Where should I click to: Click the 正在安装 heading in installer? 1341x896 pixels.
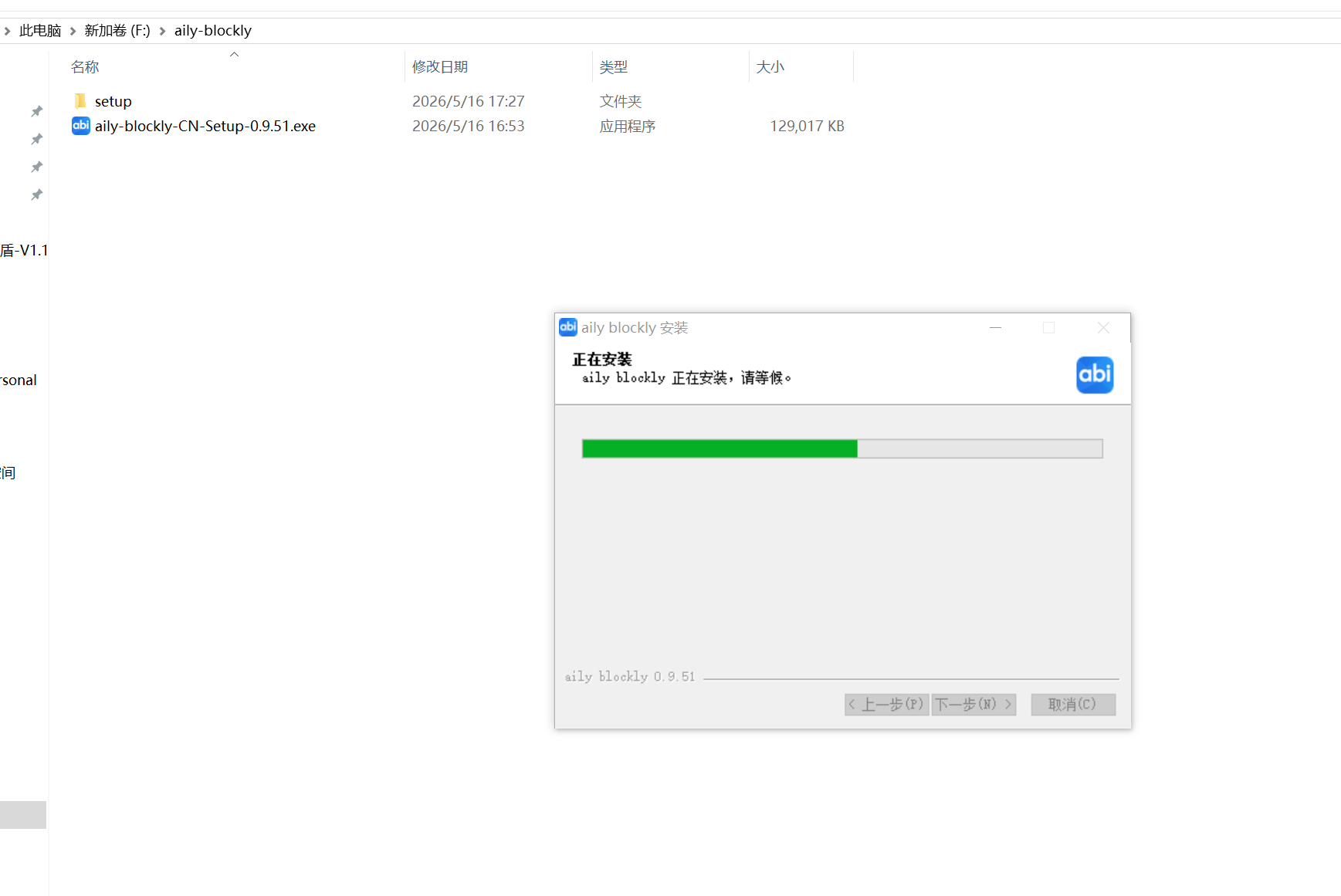(602, 360)
